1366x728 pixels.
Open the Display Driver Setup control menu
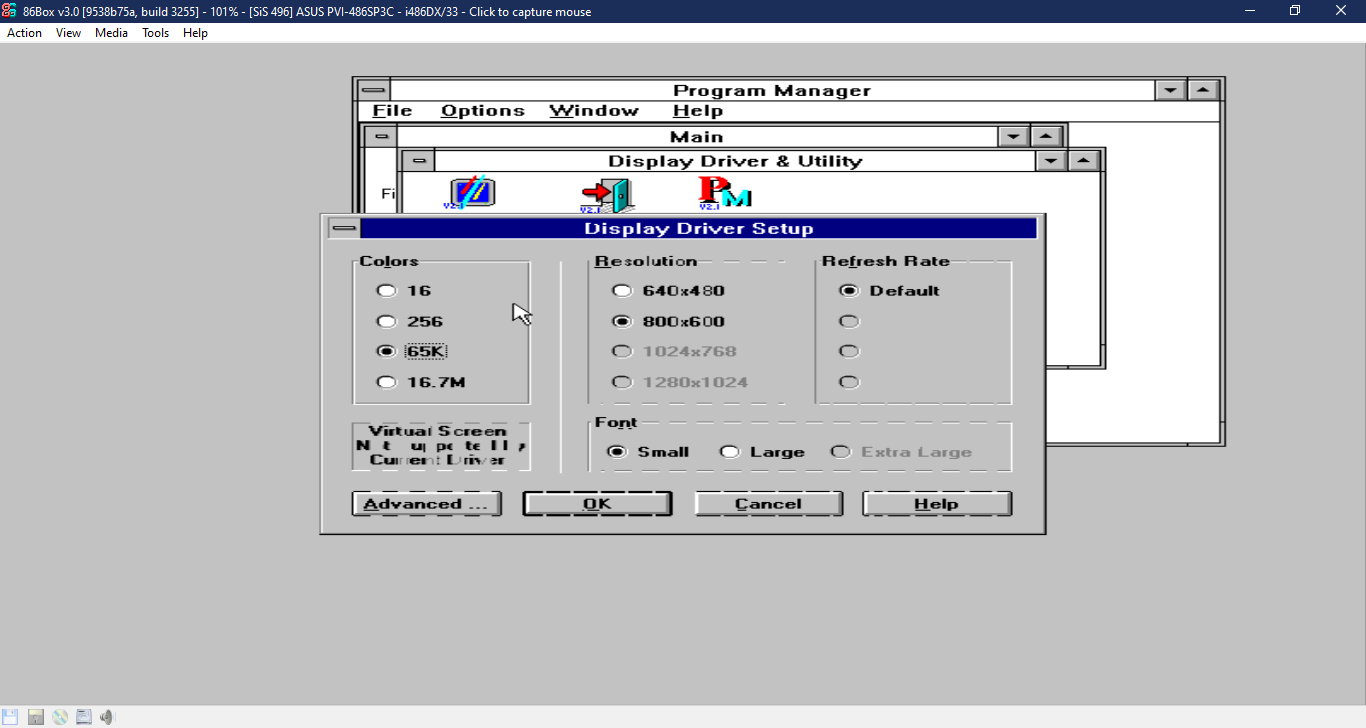343,227
